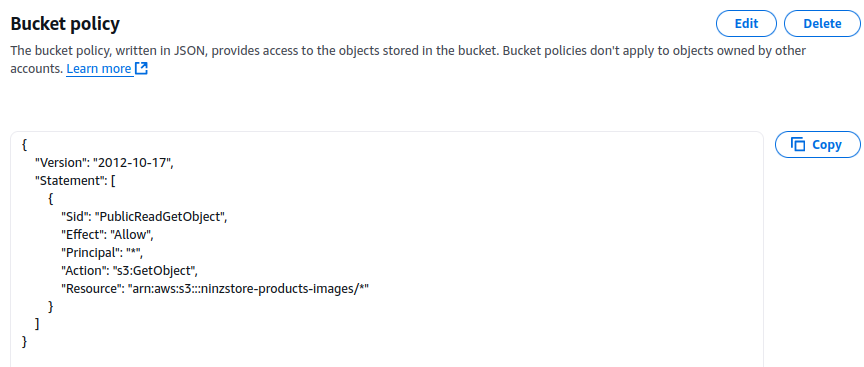Click the "Version" key in the policy
Viewport: 864px width, 367px height.
coord(60,163)
